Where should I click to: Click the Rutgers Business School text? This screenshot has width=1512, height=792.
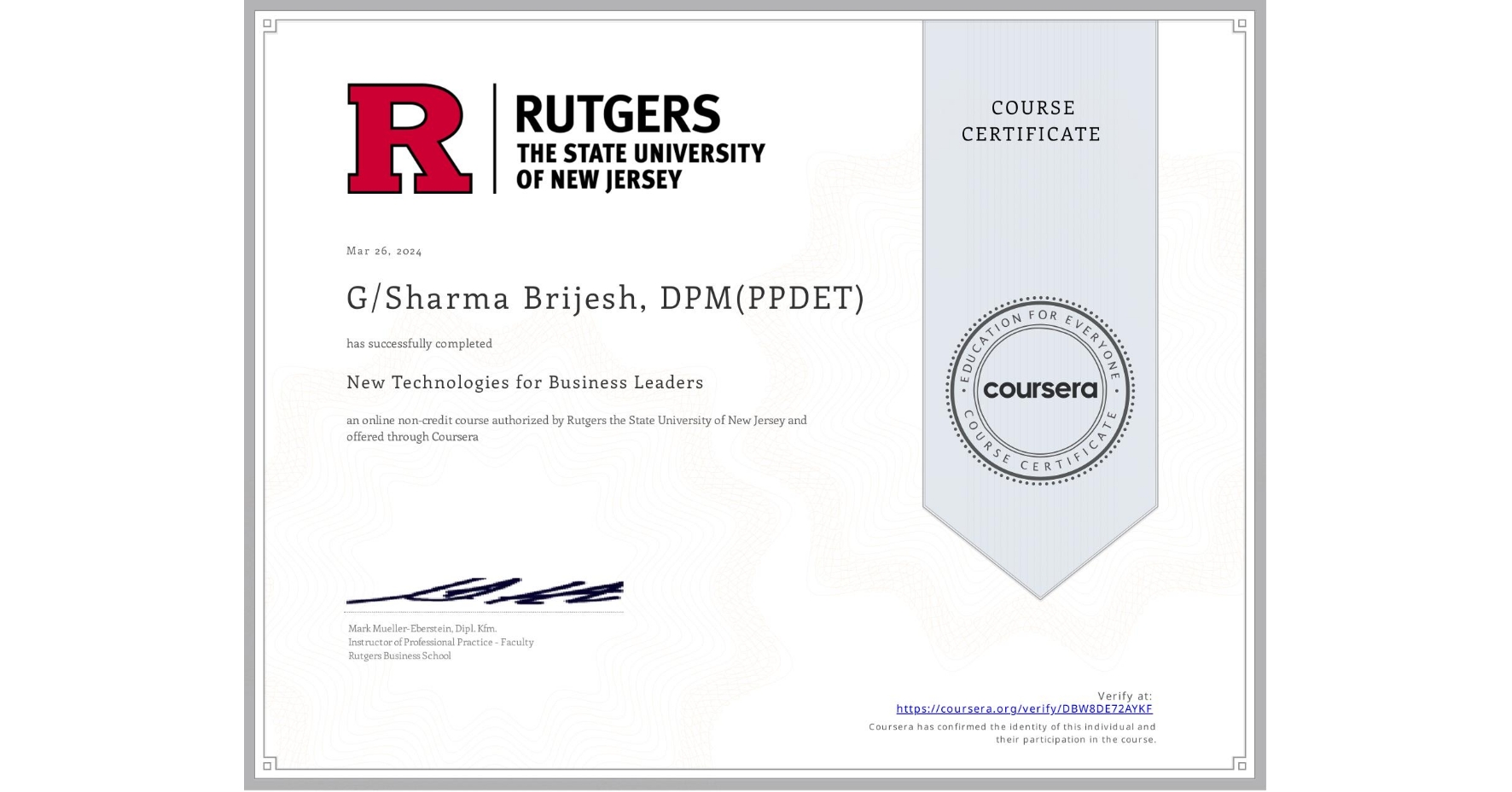pyautogui.click(x=398, y=655)
